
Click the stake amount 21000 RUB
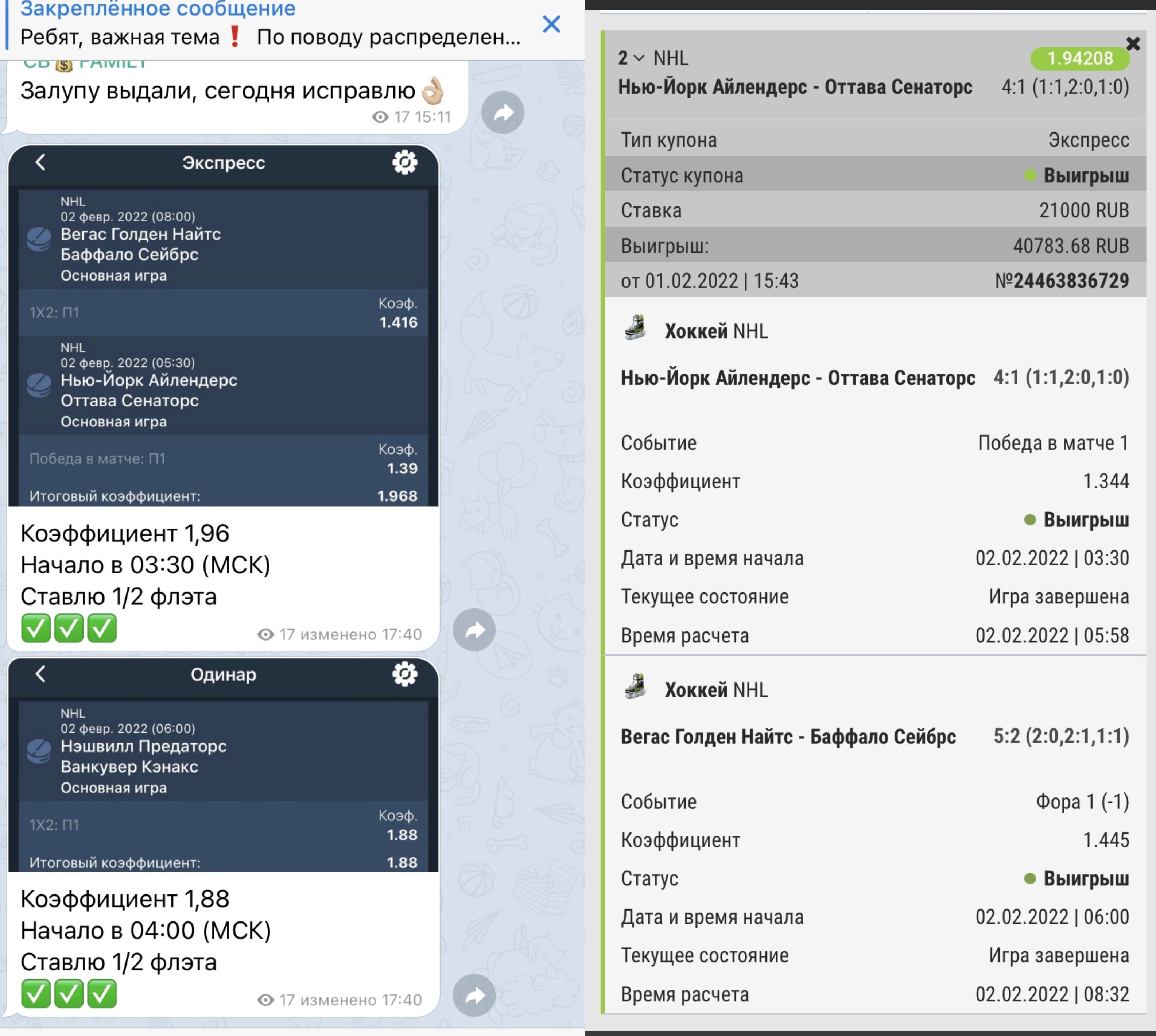click(x=1084, y=210)
